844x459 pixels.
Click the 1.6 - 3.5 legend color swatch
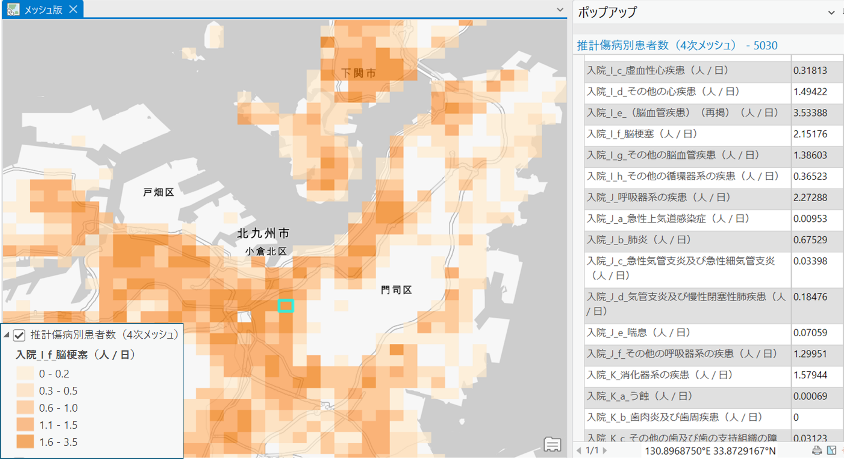24,441
